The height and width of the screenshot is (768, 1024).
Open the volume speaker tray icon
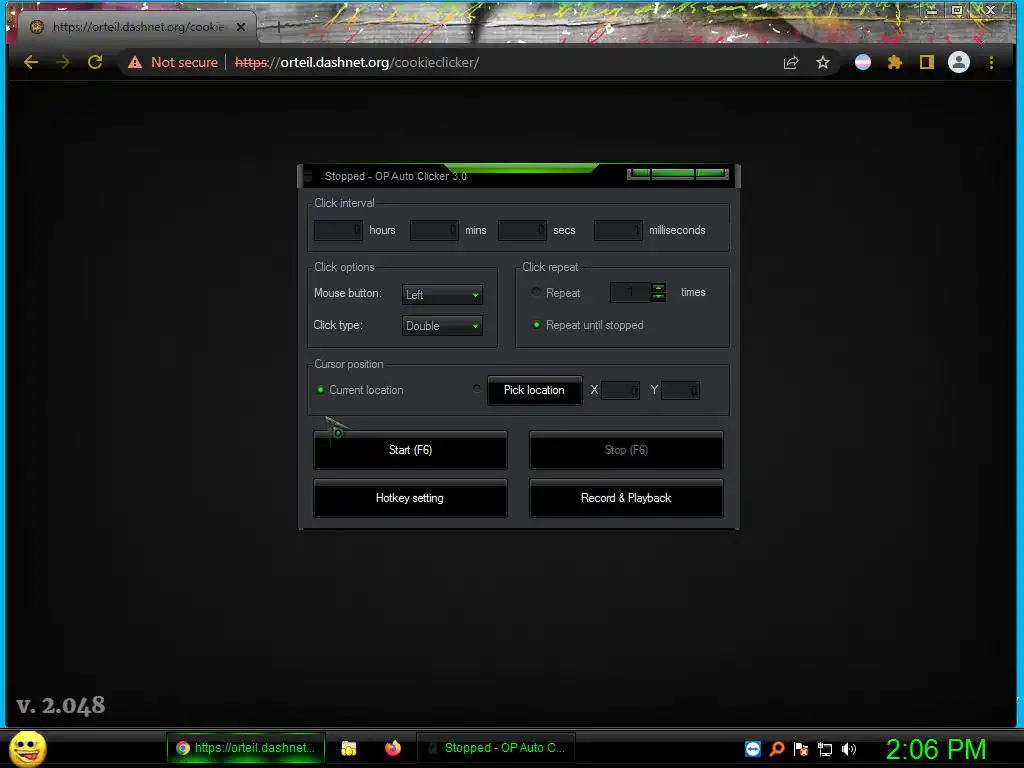849,749
